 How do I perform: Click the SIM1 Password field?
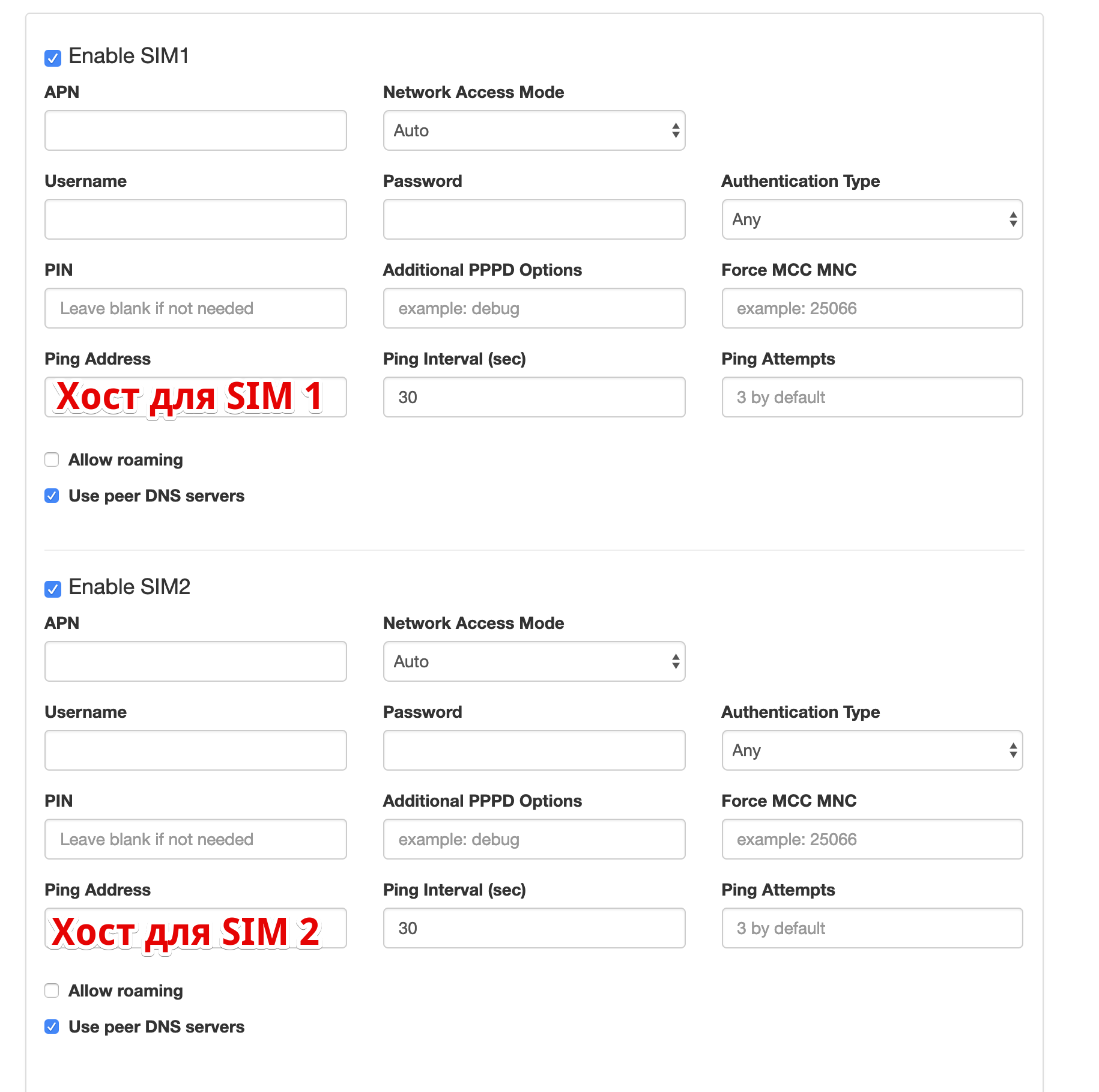[534, 219]
